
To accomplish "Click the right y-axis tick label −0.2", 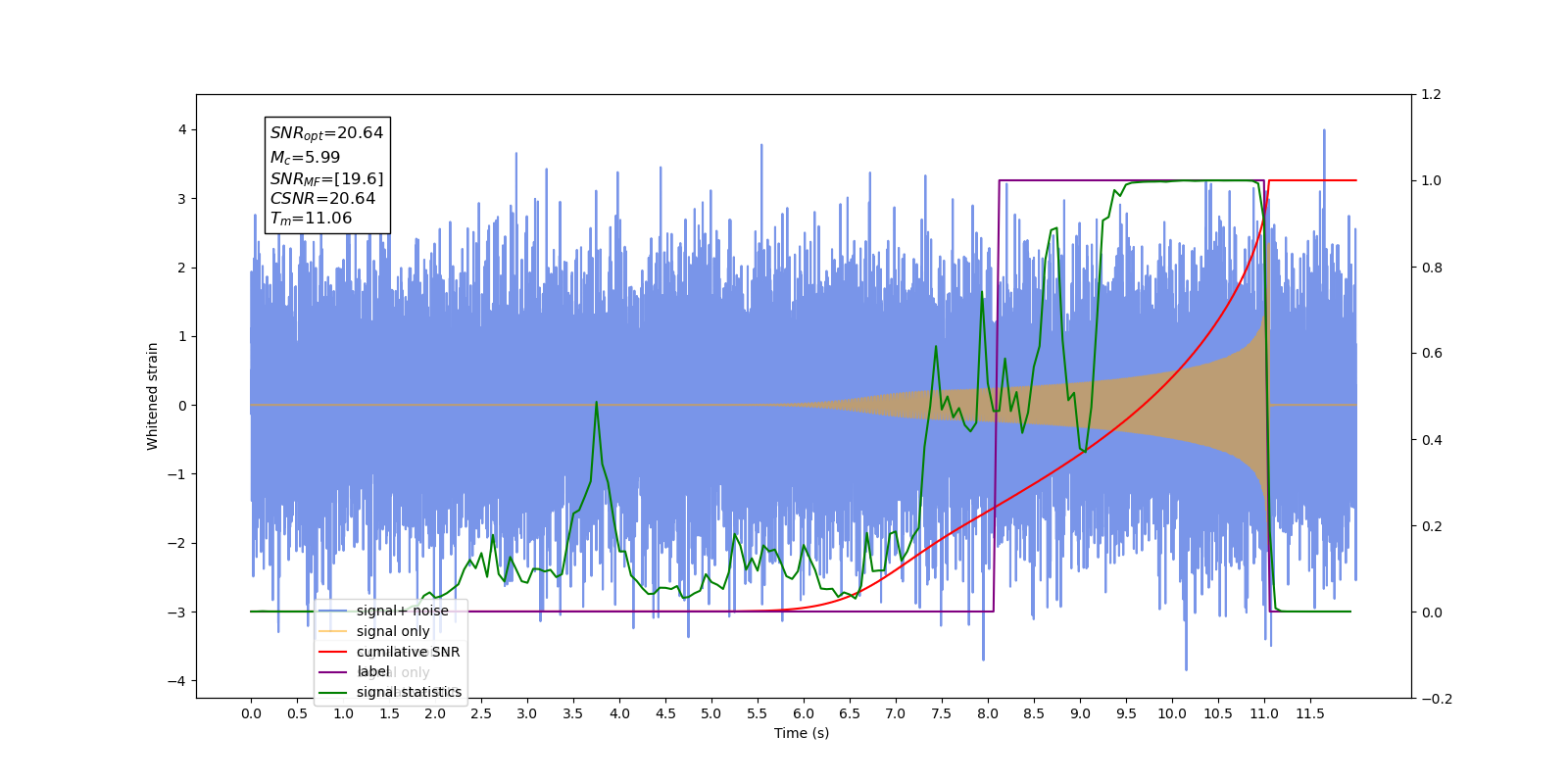I will pos(1437,699).
